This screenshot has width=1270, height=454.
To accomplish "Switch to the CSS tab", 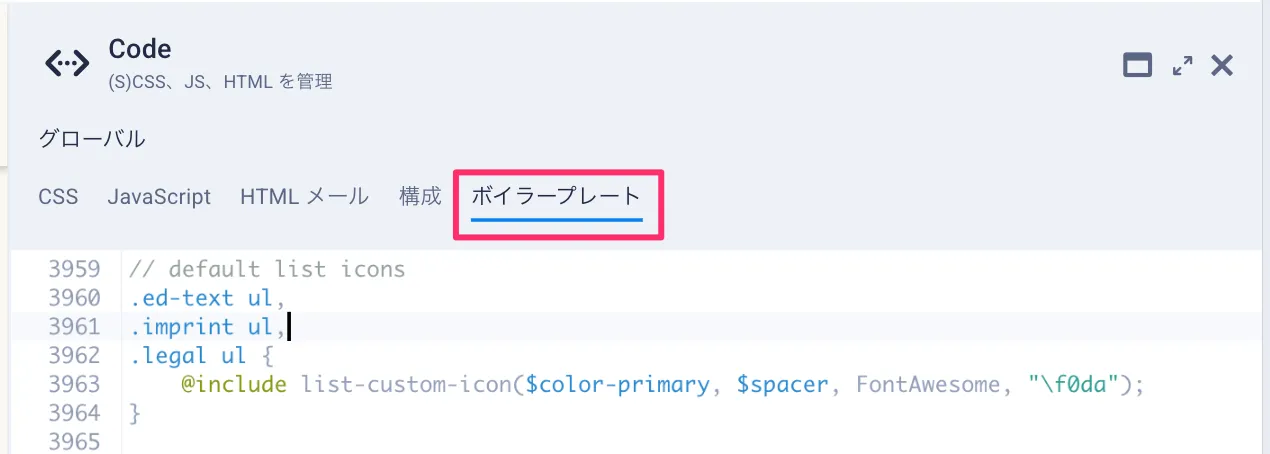I will tap(58, 197).
